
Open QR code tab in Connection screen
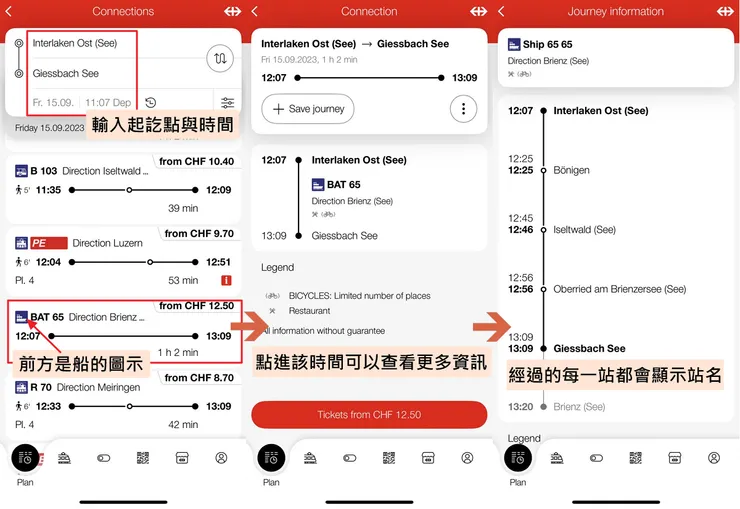tap(388, 458)
